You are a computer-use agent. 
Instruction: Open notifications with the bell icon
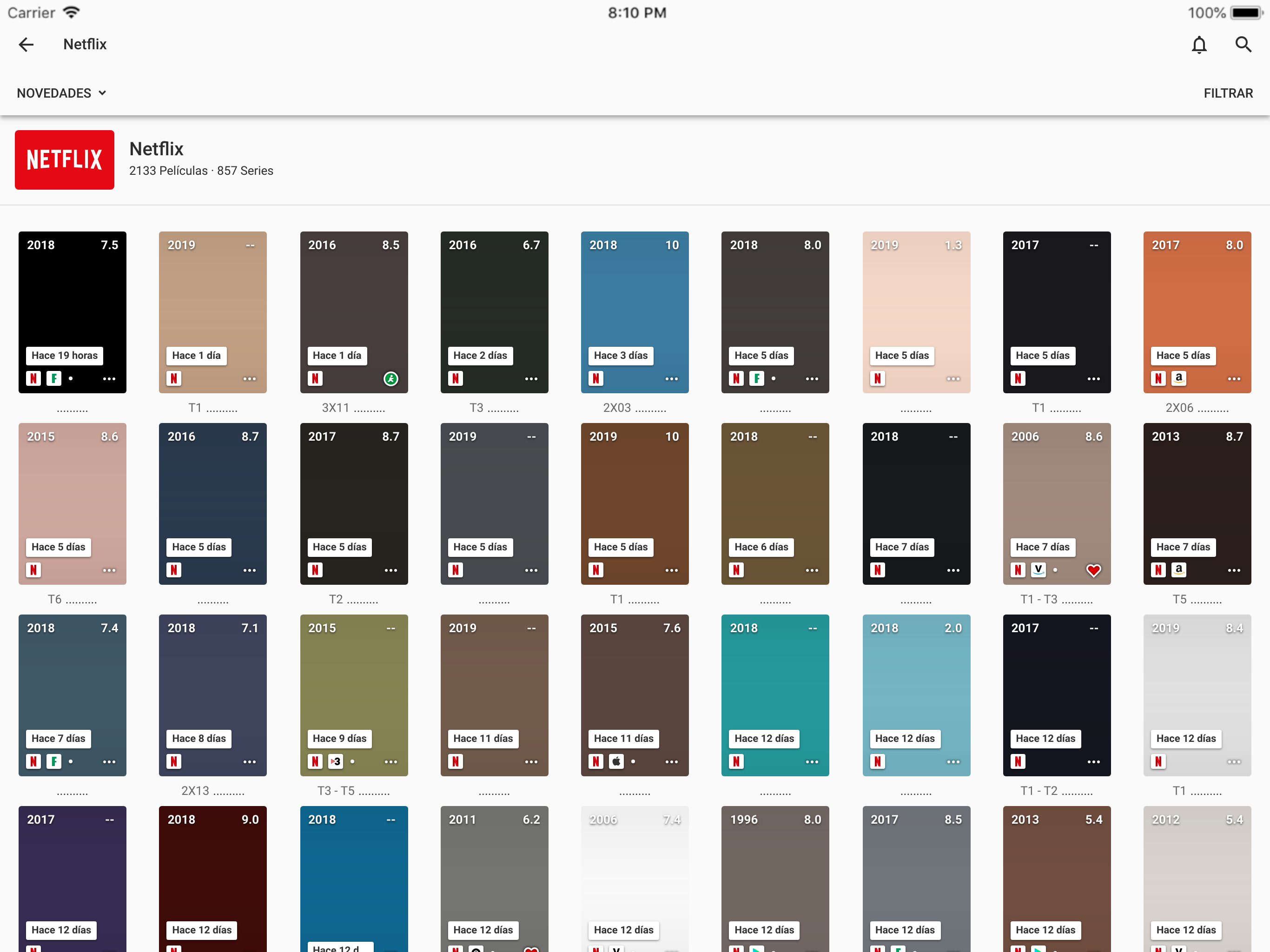point(1199,44)
